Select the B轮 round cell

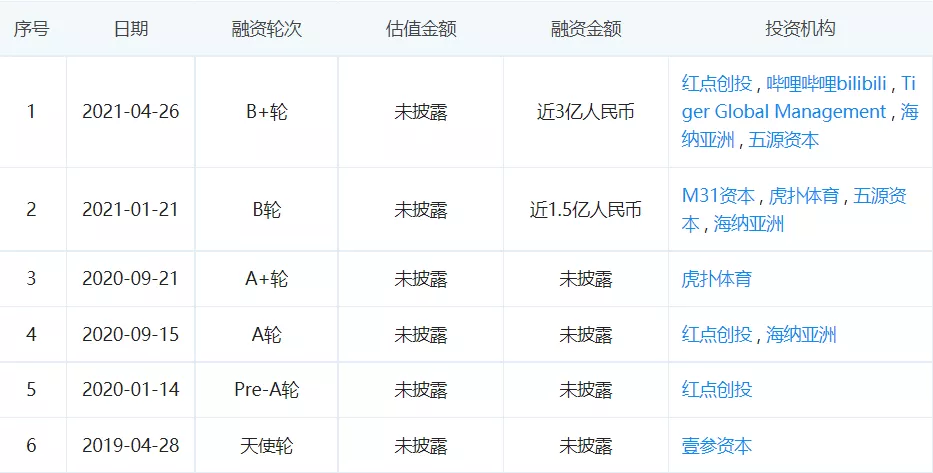point(267,209)
